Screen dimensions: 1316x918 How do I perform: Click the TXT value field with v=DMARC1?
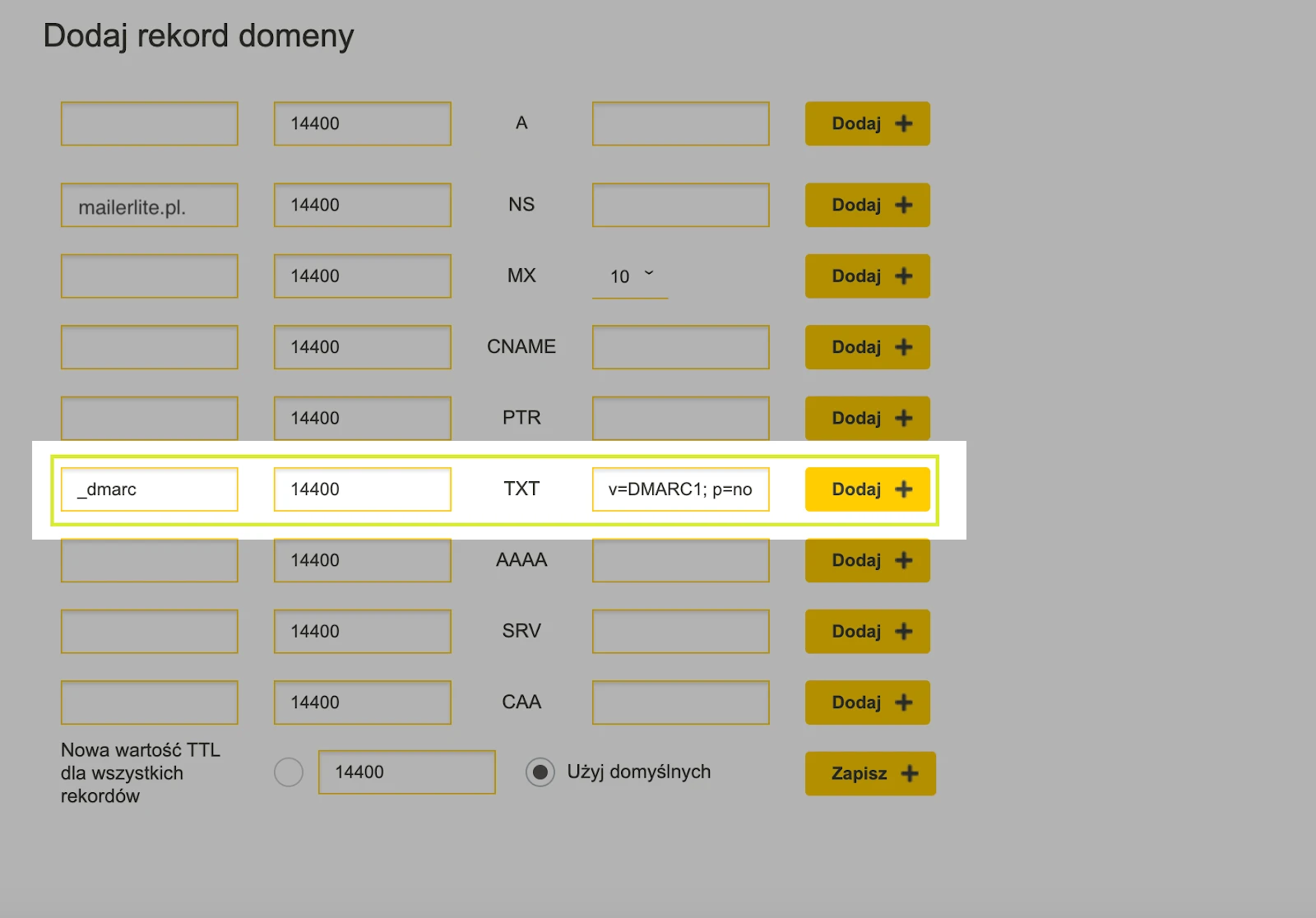(x=680, y=489)
